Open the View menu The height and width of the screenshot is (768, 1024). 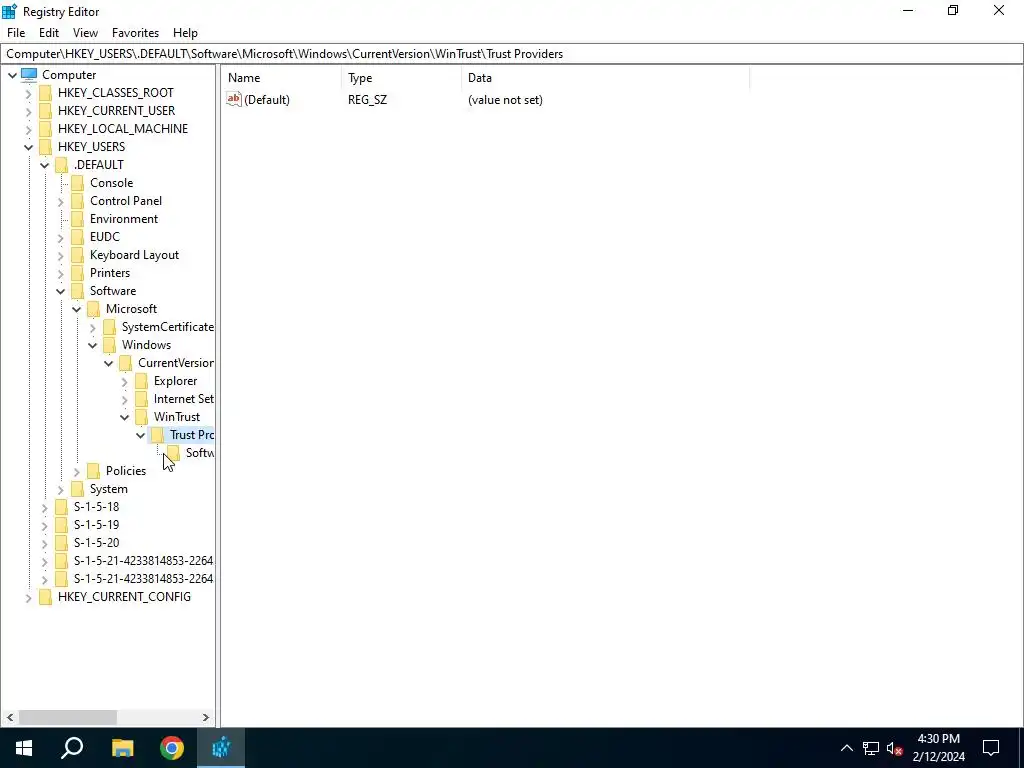(85, 33)
